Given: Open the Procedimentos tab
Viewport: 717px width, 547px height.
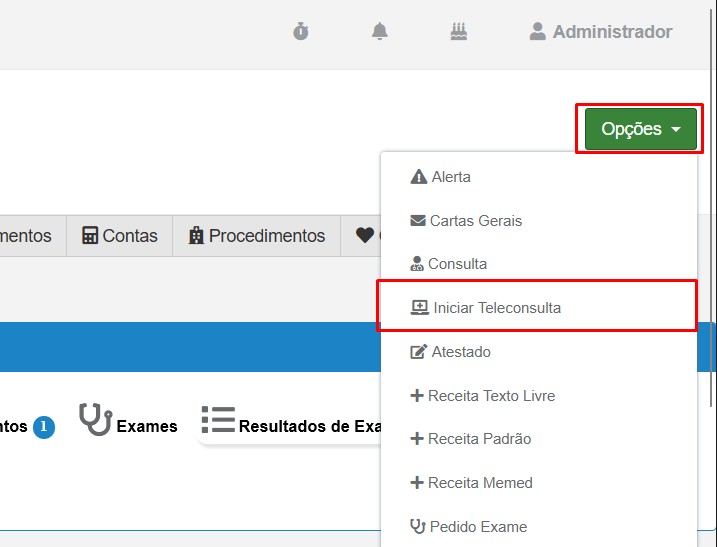Looking at the screenshot, I should tap(256, 236).
